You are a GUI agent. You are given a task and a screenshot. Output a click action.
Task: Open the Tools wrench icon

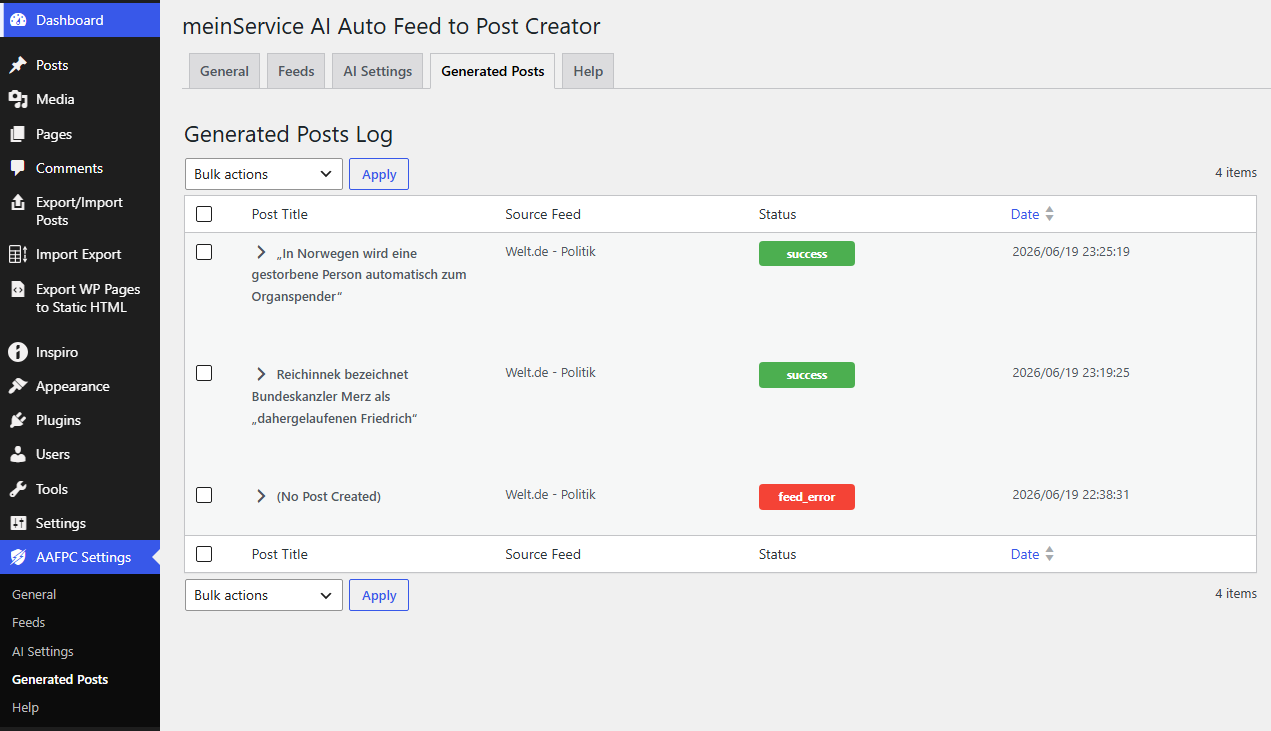coord(18,489)
